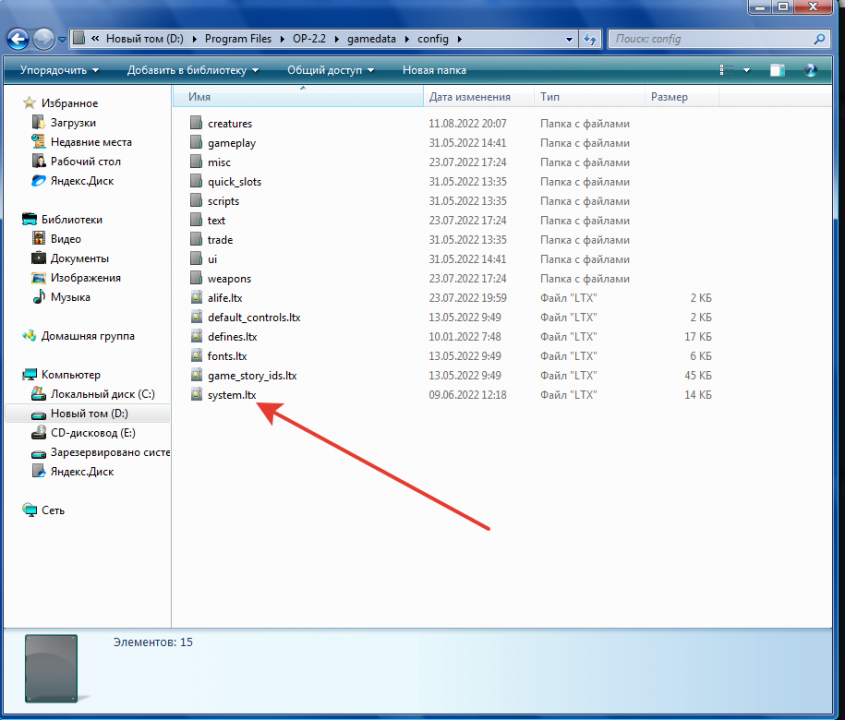Screen dimensions: 845x720
Task: Select 'Компьютер' in the navigation pane
Action: pos(71,375)
